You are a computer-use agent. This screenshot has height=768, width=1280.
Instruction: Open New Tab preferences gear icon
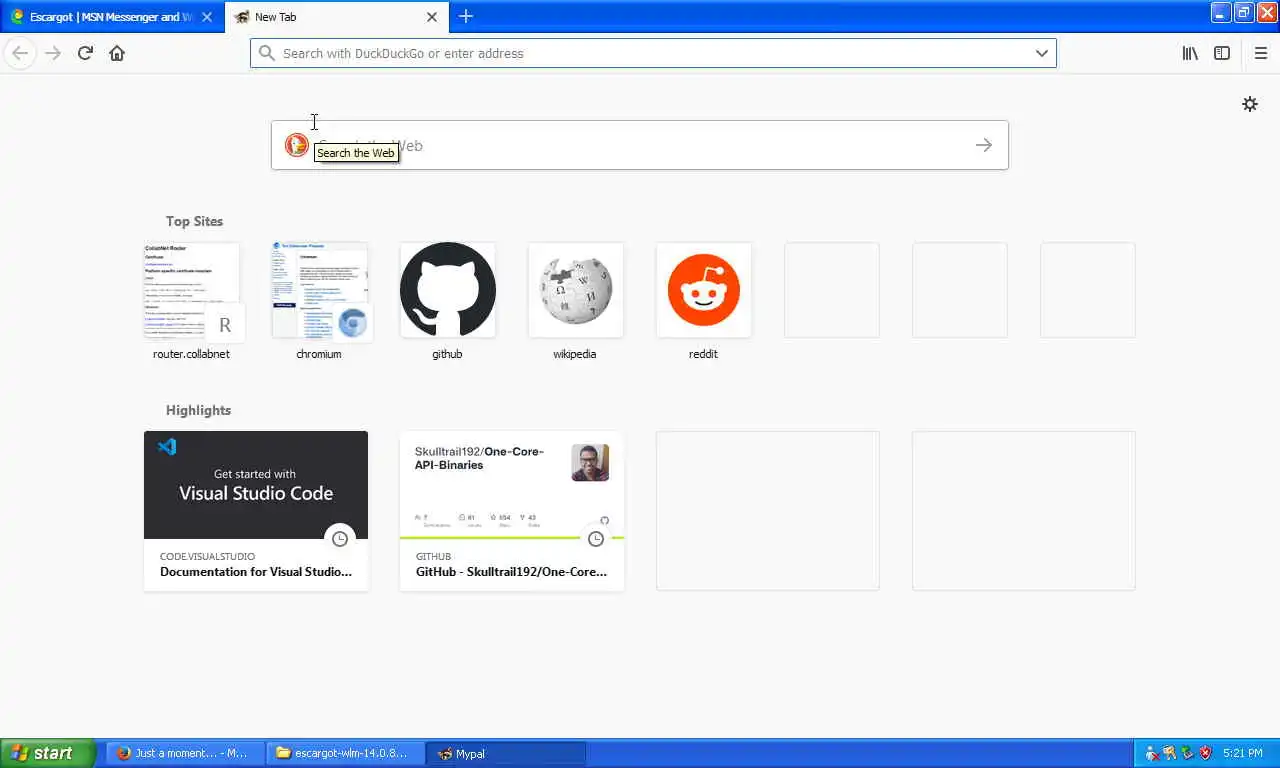click(x=1250, y=104)
